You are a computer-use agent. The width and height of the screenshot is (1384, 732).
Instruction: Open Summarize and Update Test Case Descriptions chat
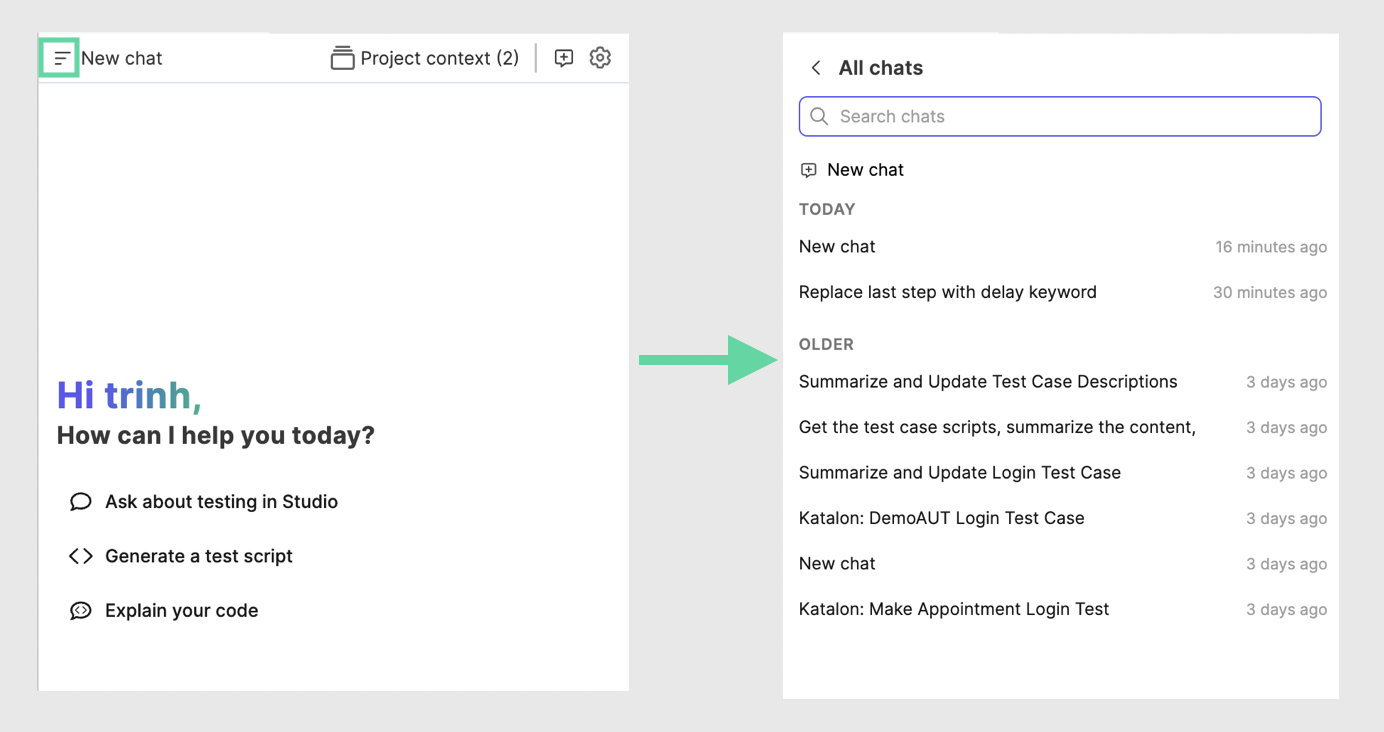(x=1063, y=382)
